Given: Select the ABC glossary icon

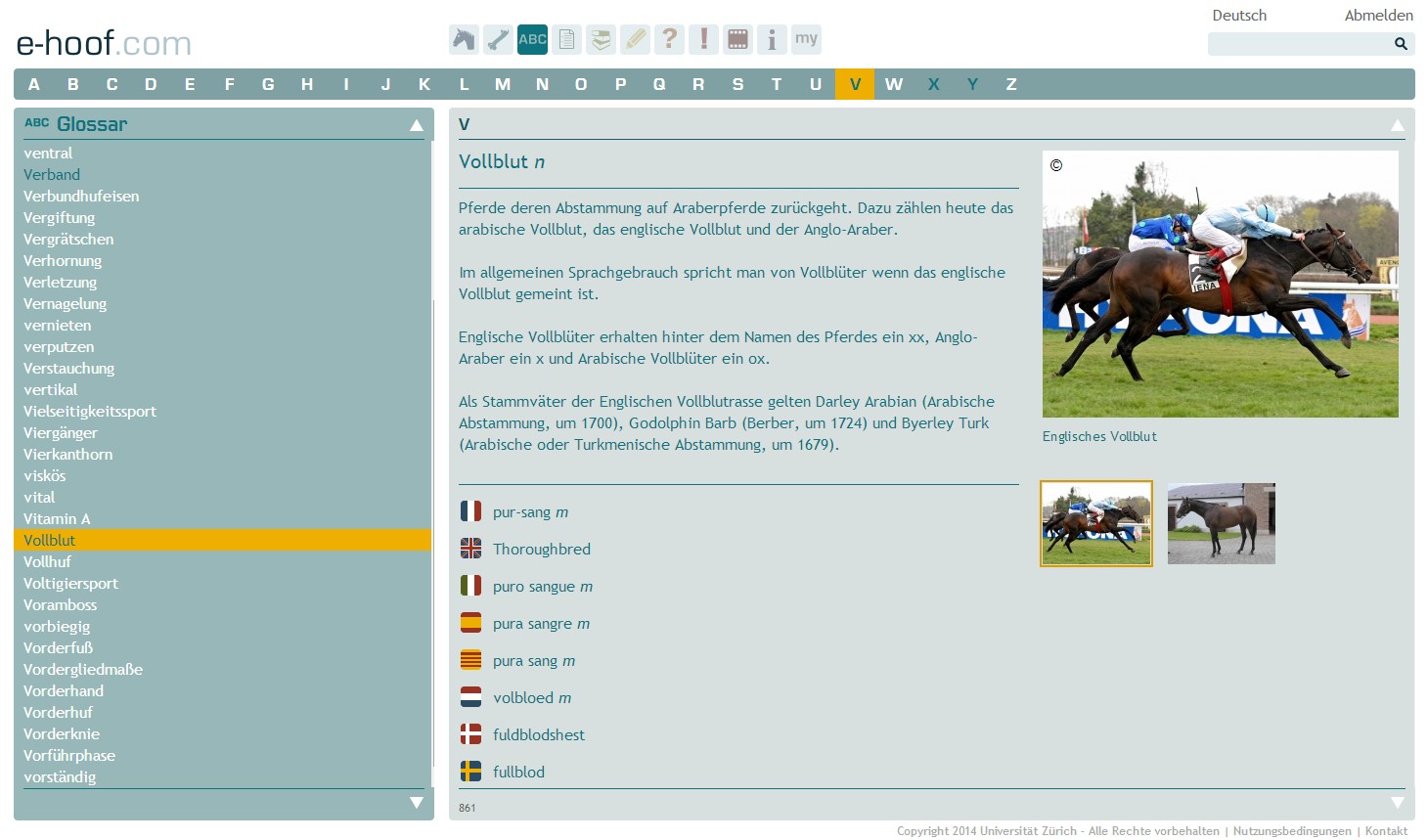Looking at the screenshot, I should pyautogui.click(x=532, y=39).
